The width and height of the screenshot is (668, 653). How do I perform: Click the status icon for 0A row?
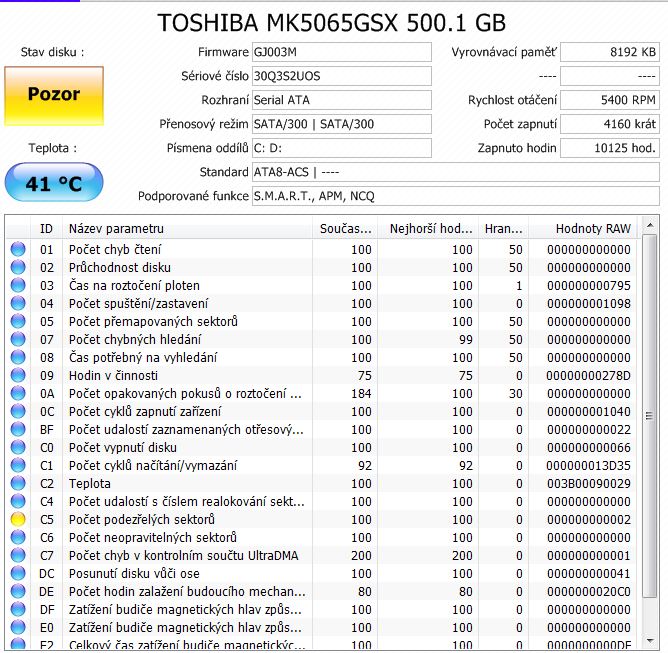pos(18,394)
